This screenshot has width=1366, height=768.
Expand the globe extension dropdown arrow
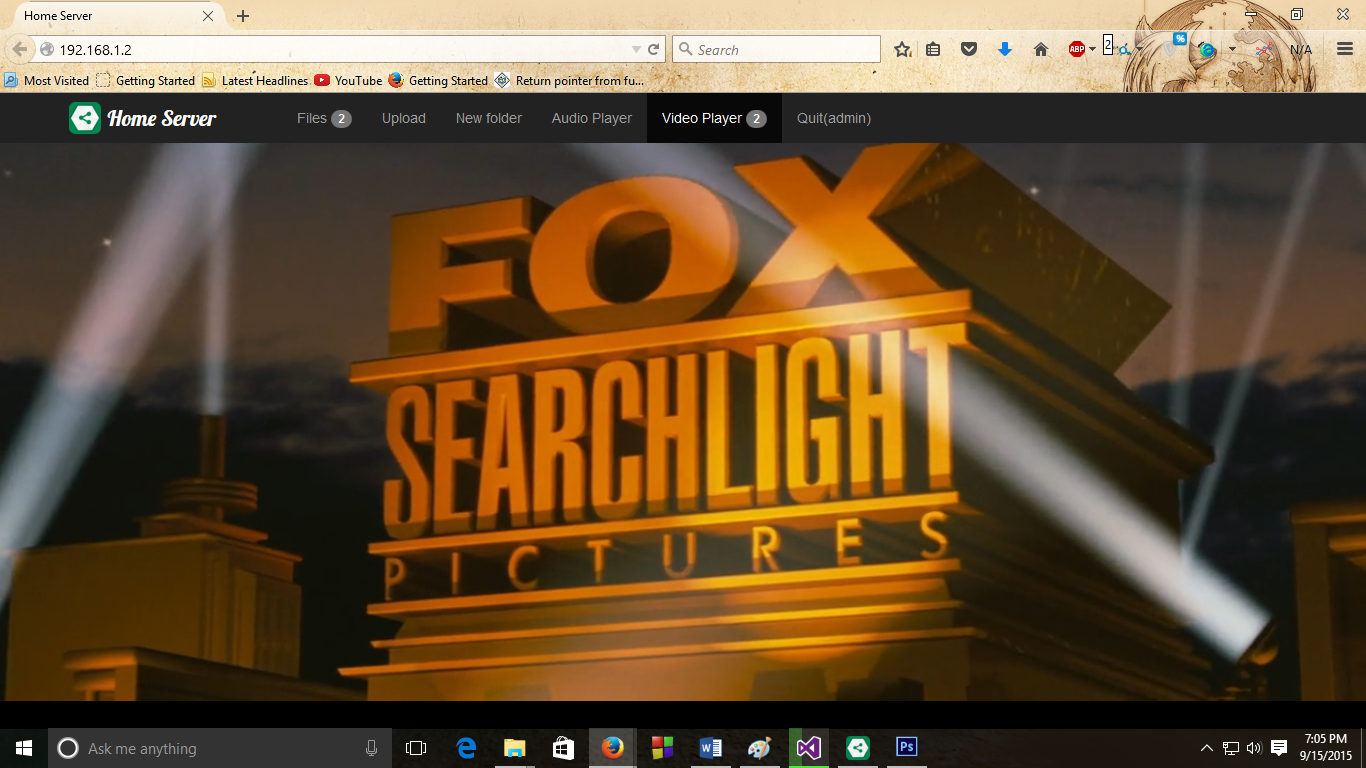pos(1232,49)
